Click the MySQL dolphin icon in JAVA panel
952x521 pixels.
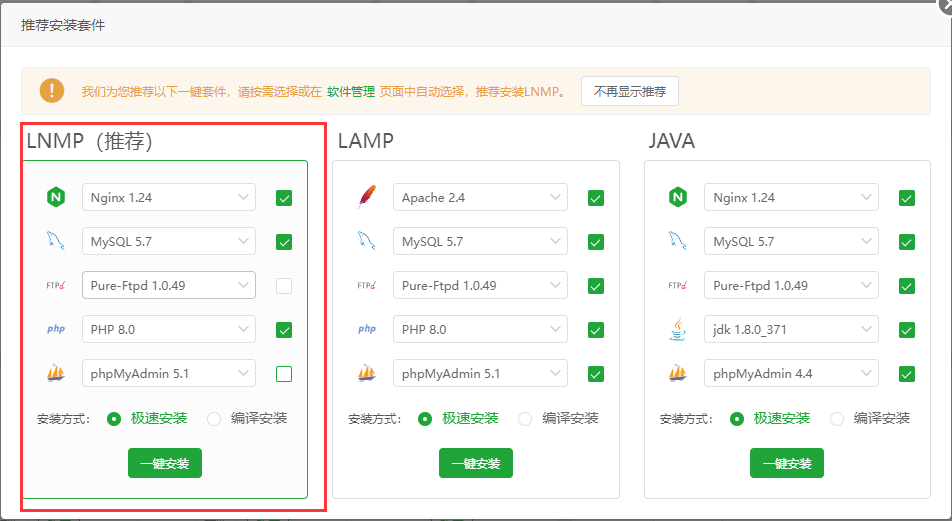coord(678,241)
